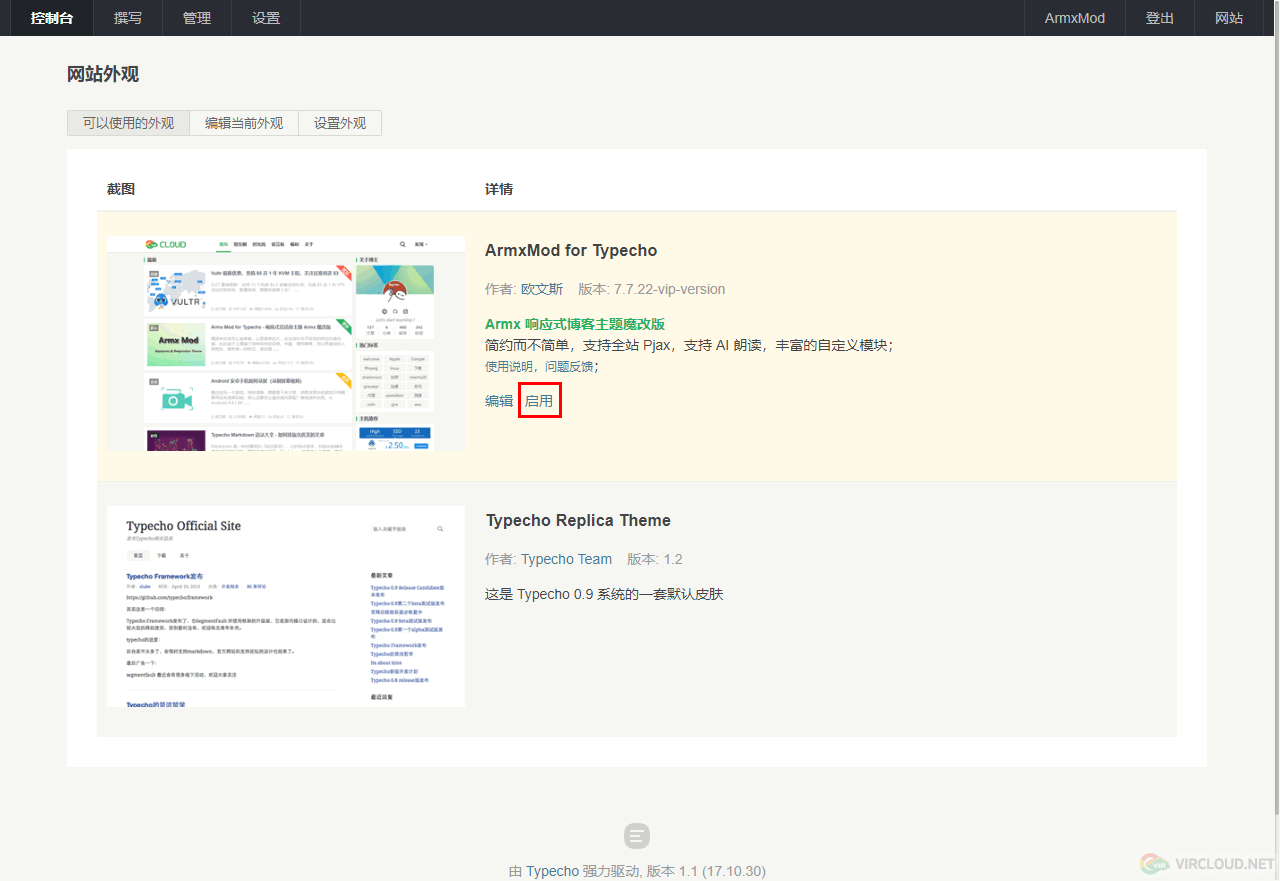The width and height of the screenshot is (1280, 881).
Task: Switch to 编辑当前外观 tab
Action: (244, 123)
